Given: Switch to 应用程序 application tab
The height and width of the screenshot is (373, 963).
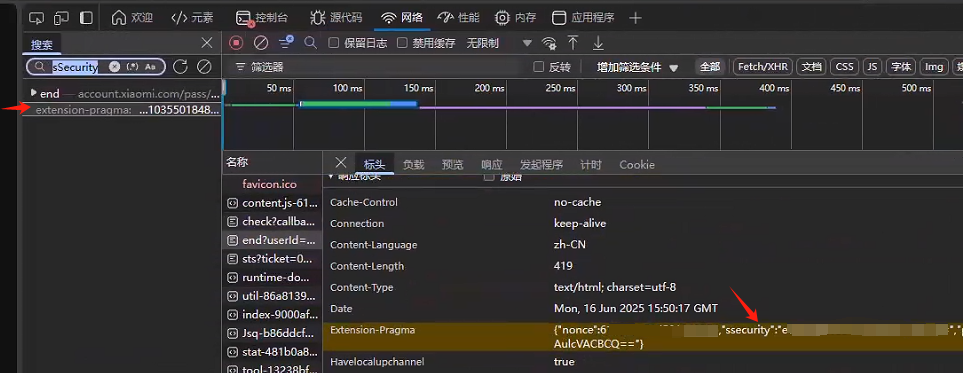Looking at the screenshot, I should coord(583,18).
